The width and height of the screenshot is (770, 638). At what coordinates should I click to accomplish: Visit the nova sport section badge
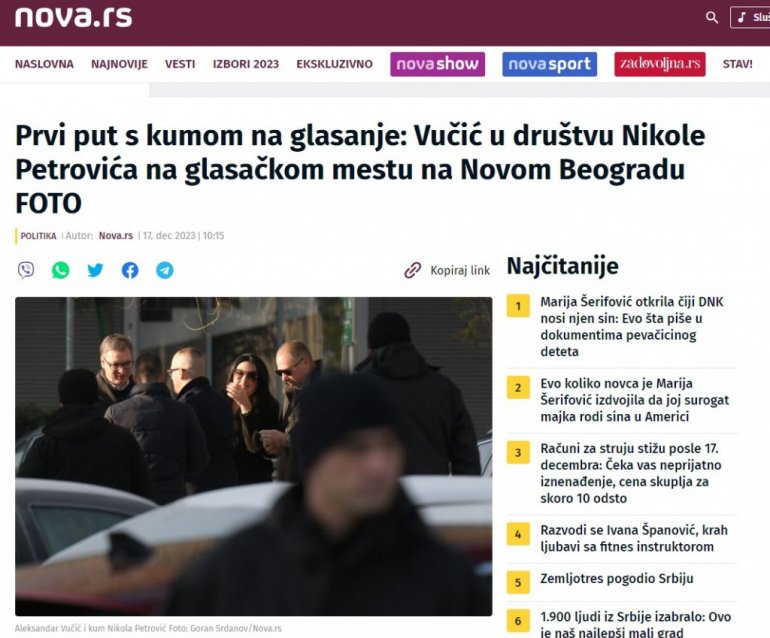pyautogui.click(x=550, y=64)
